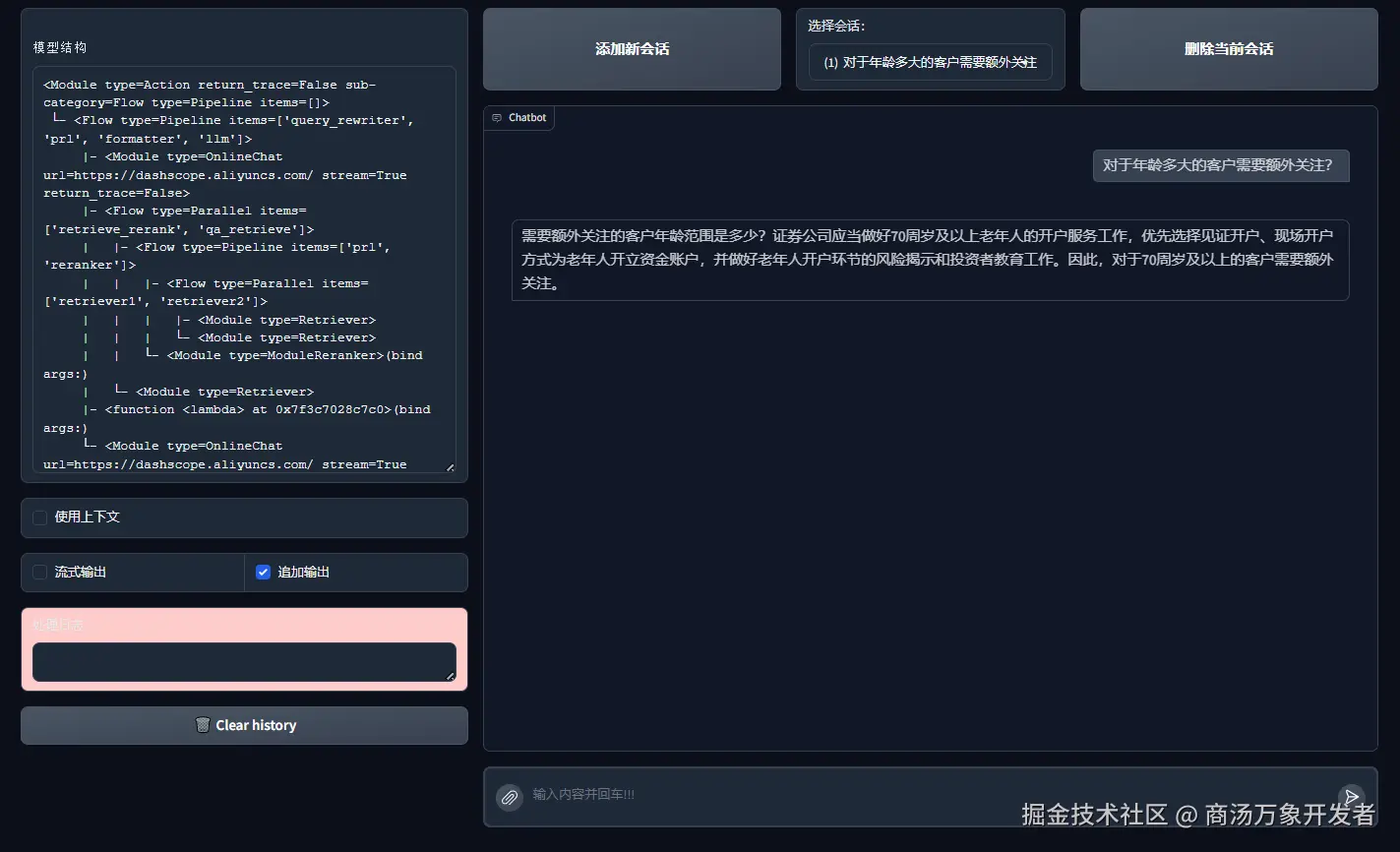The width and height of the screenshot is (1400, 852).
Task: Click the resize handle of the 模型结构 box
Action: (451, 465)
